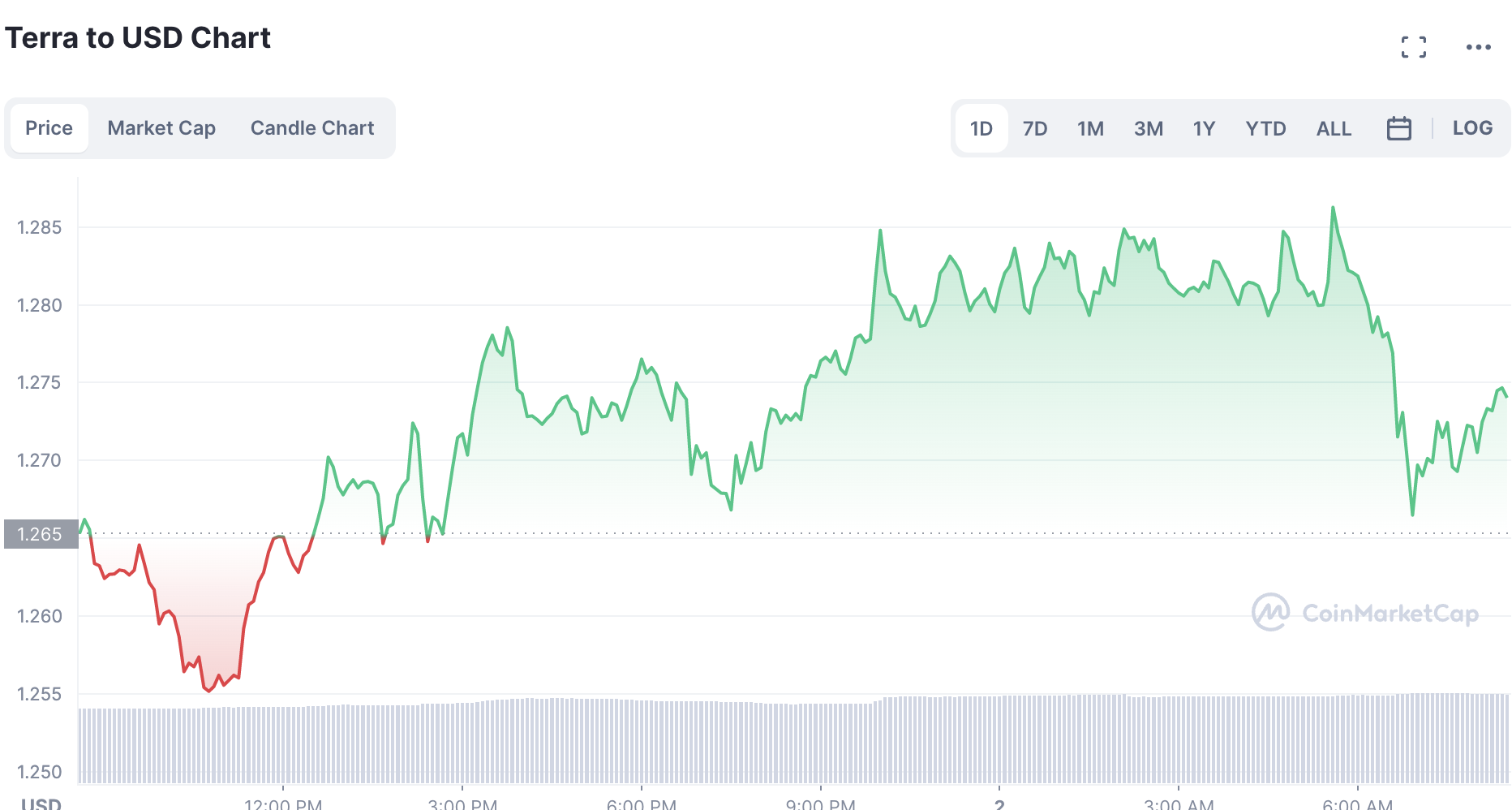Open the calendar date range picker
This screenshot has width=1512, height=810.
tap(1399, 128)
